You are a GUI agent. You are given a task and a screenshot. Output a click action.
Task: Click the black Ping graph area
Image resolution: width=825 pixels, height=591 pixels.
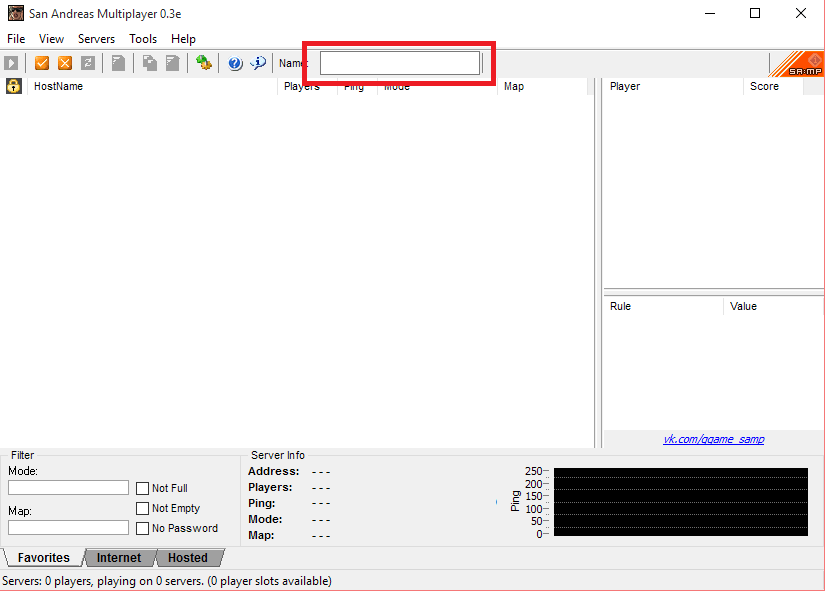(681, 502)
